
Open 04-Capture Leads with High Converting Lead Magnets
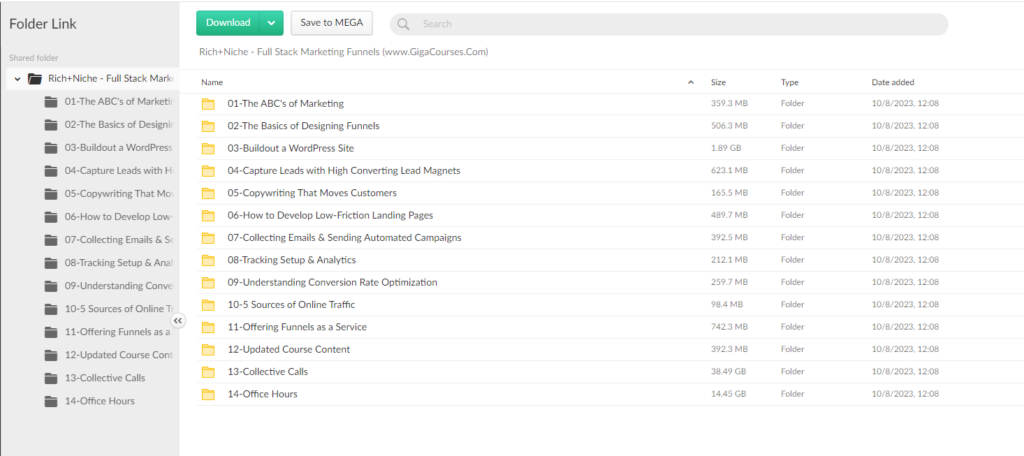(x=344, y=171)
